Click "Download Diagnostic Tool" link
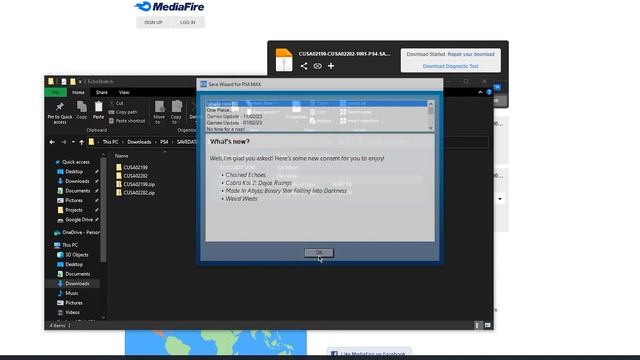The height and width of the screenshot is (360, 640). [451, 66]
